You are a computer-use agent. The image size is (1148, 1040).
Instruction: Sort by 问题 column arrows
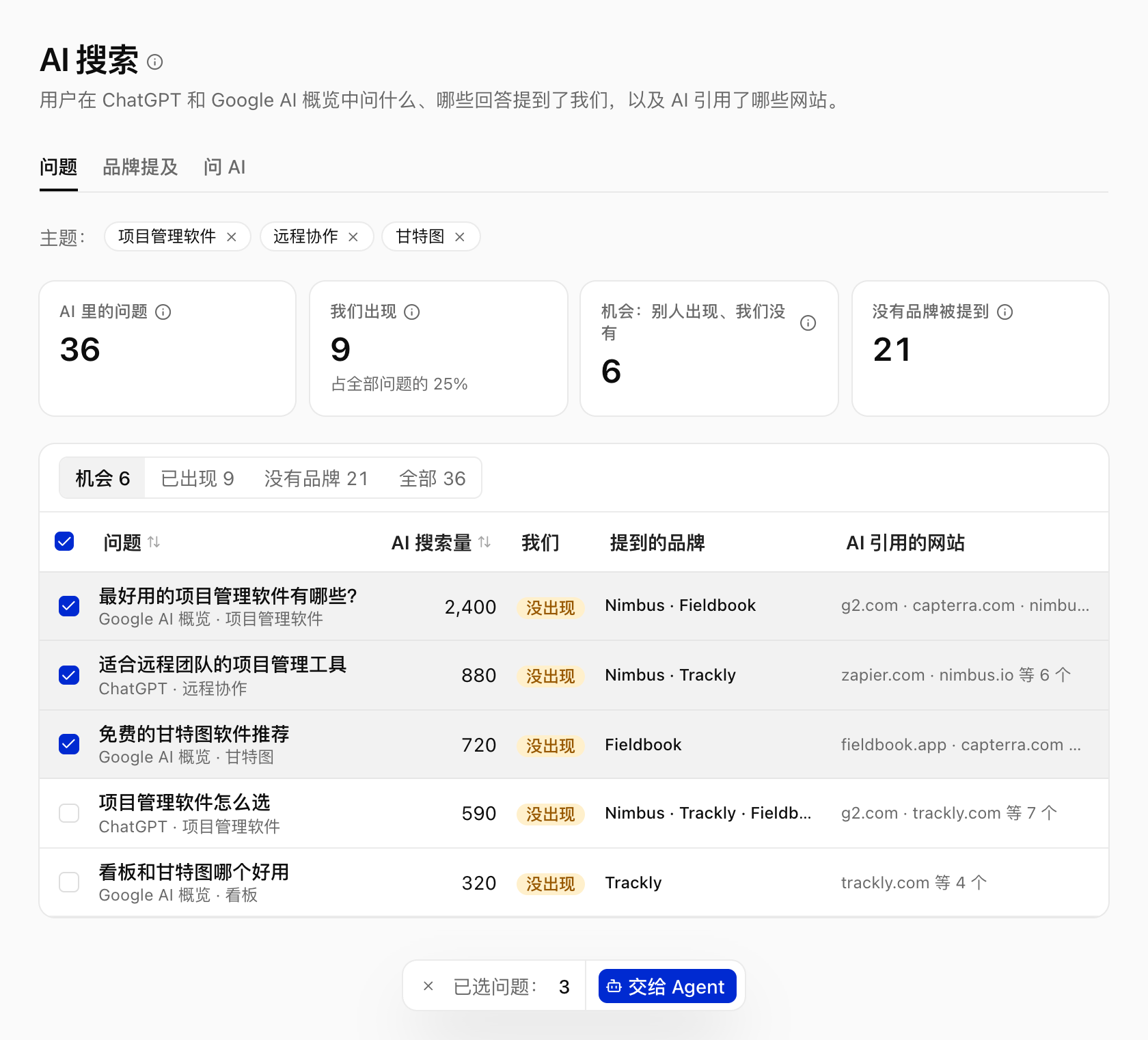(154, 543)
